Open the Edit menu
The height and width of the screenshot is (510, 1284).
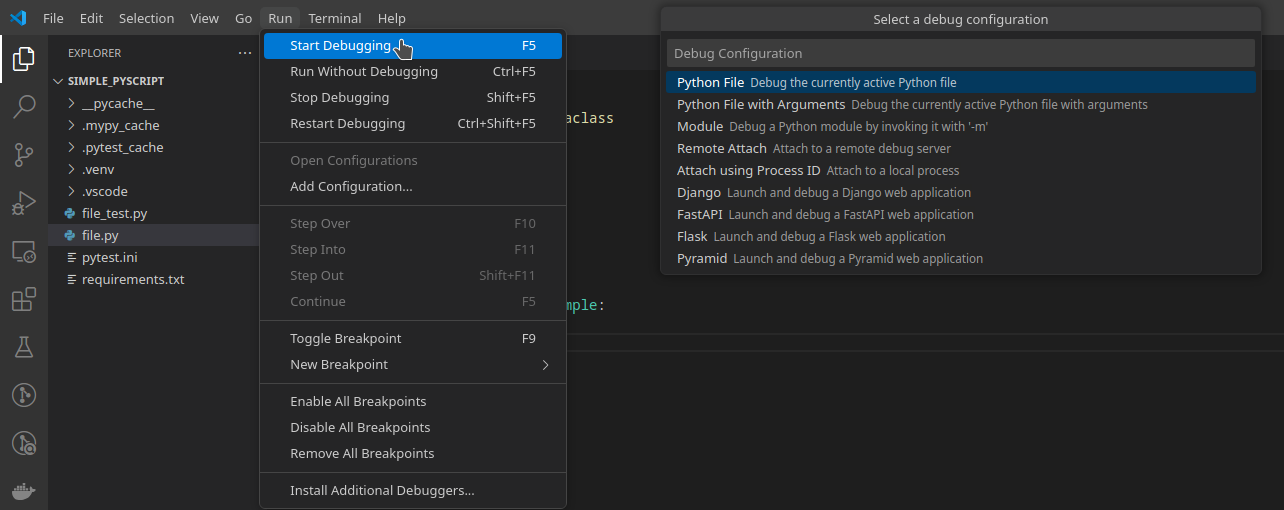coord(91,18)
